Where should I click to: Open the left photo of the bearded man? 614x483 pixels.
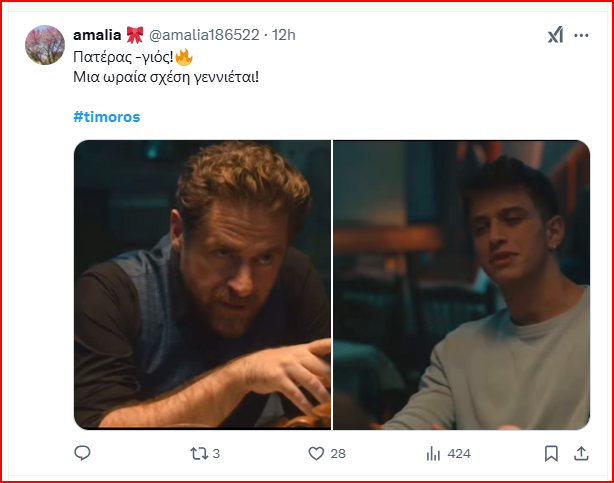click(x=202, y=284)
